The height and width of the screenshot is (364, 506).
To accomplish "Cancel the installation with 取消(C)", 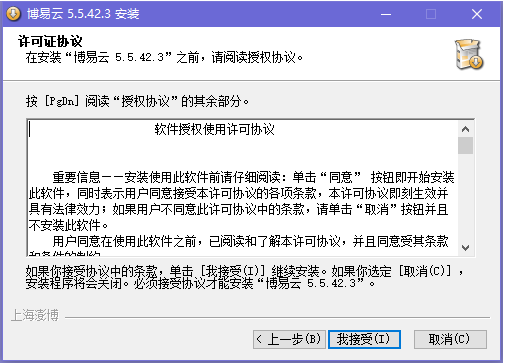I will pos(450,339).
